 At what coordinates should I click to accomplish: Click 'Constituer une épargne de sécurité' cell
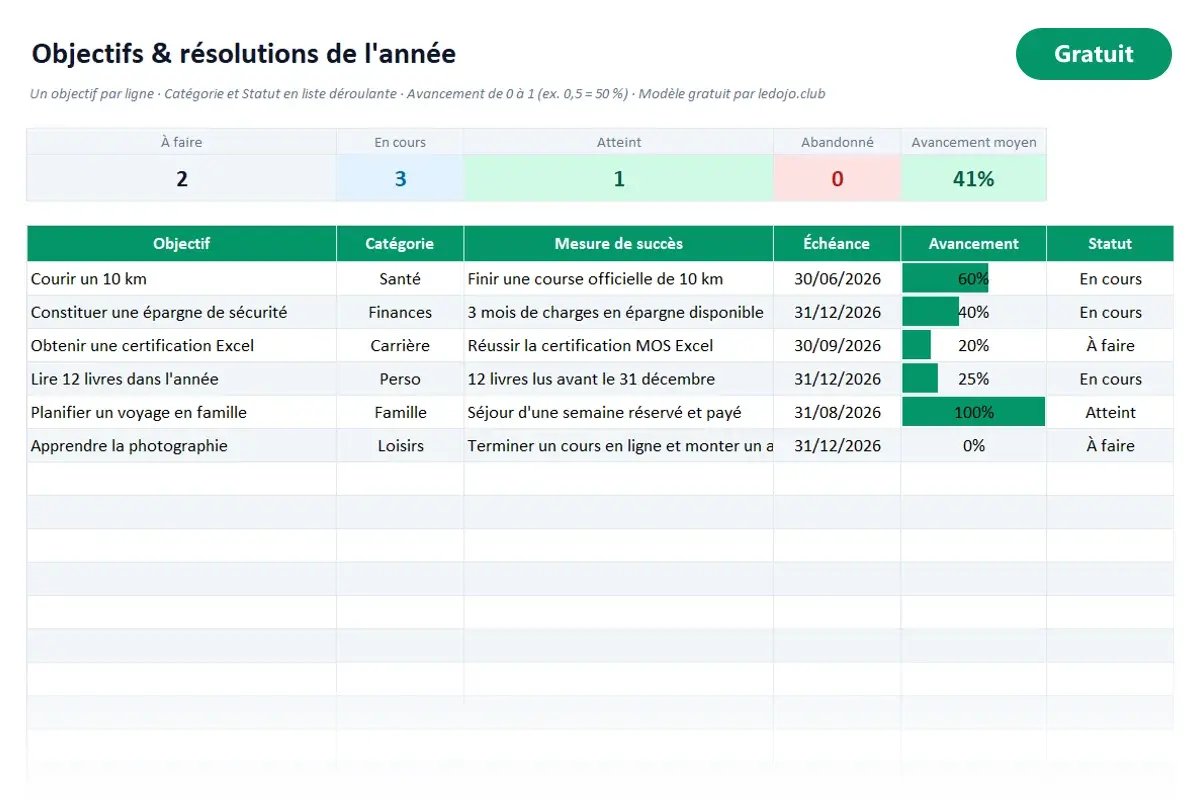pos(181,312)
